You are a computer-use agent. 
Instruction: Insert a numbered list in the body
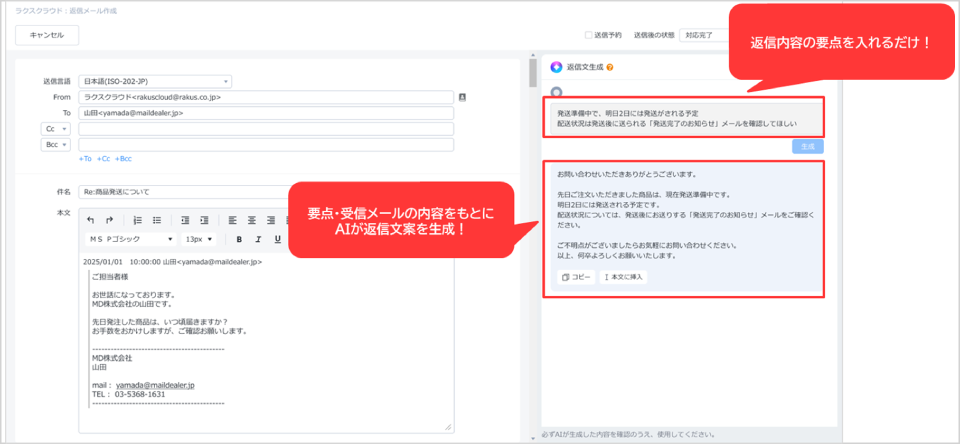138,220
